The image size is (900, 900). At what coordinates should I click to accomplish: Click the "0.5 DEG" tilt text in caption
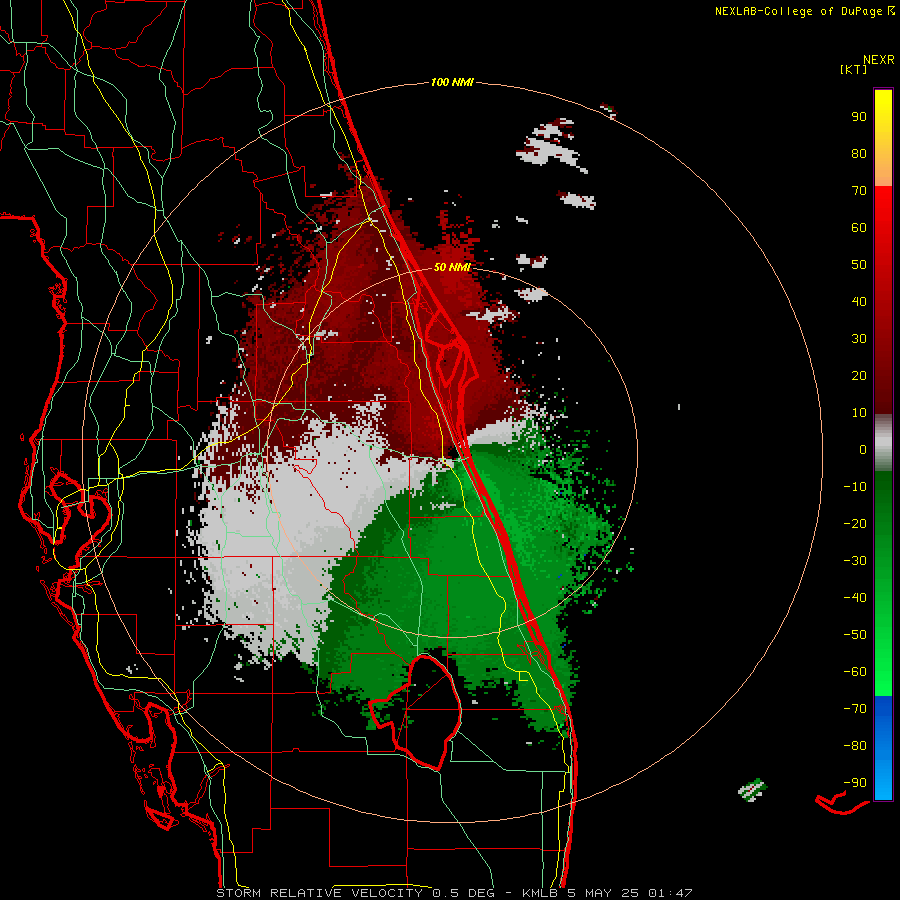[x=465, y=893]
